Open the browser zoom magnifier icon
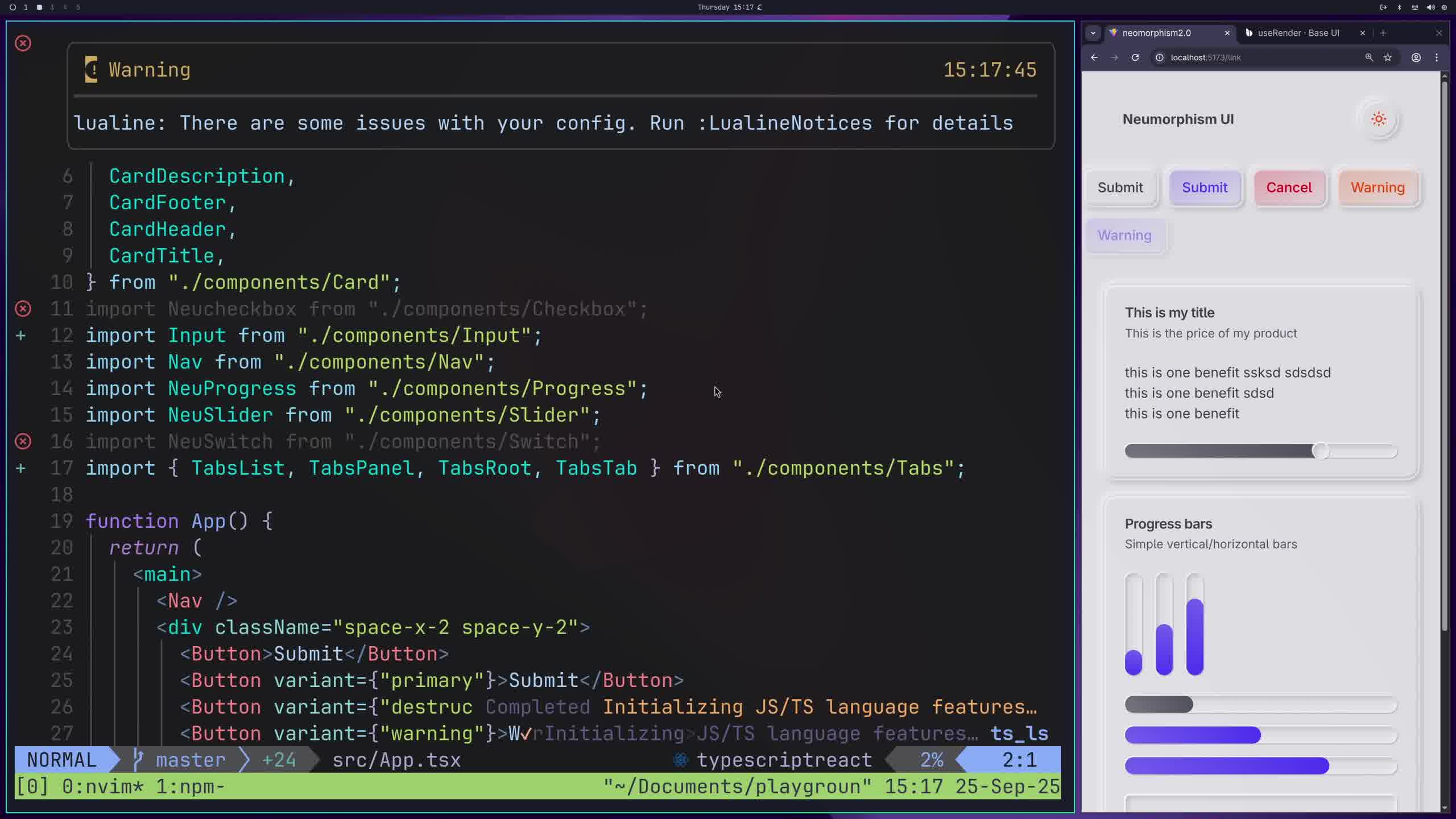1456x819 pixels. click(x=1369, y=57)
